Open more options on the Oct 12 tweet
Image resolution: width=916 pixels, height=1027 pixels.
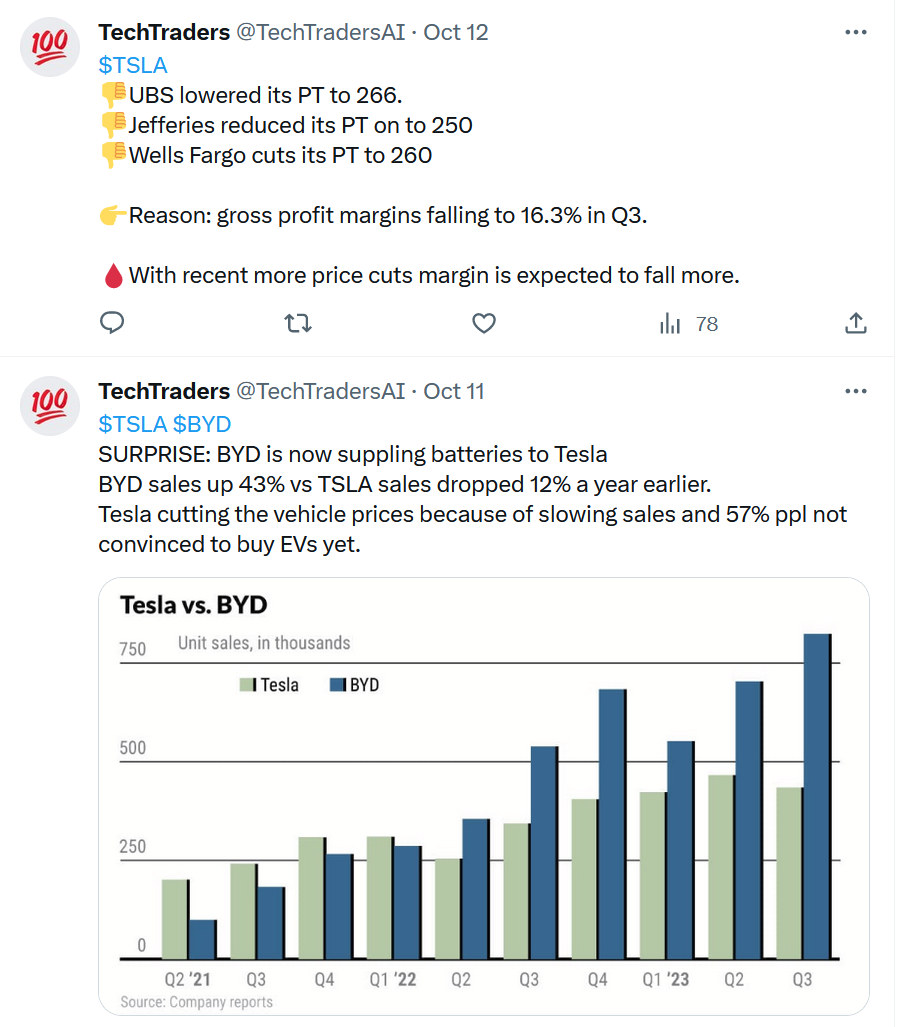click(x=856, y=32)
